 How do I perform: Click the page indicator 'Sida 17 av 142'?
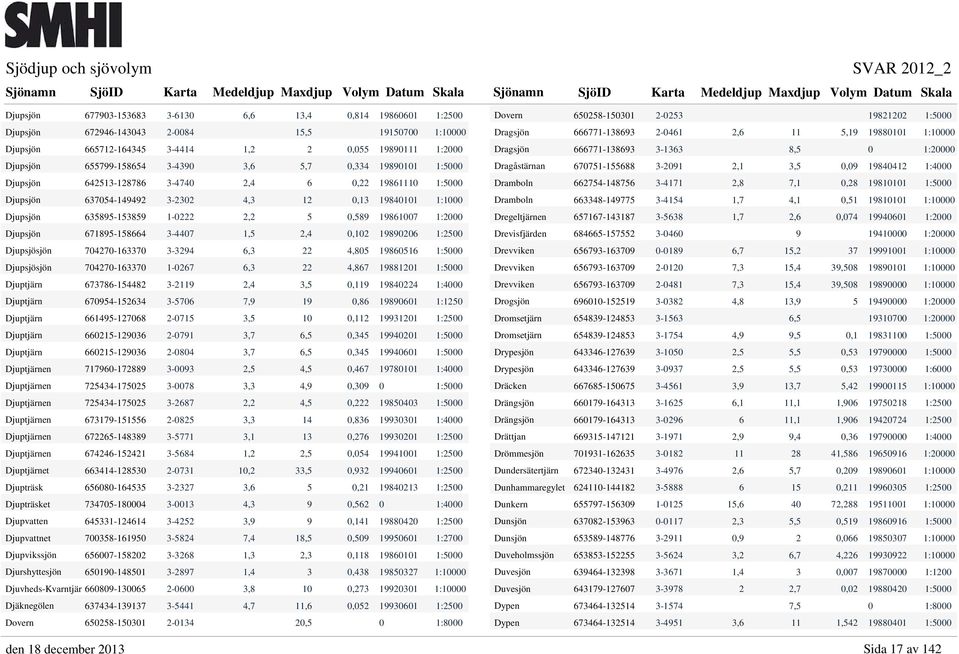(903, 648)
